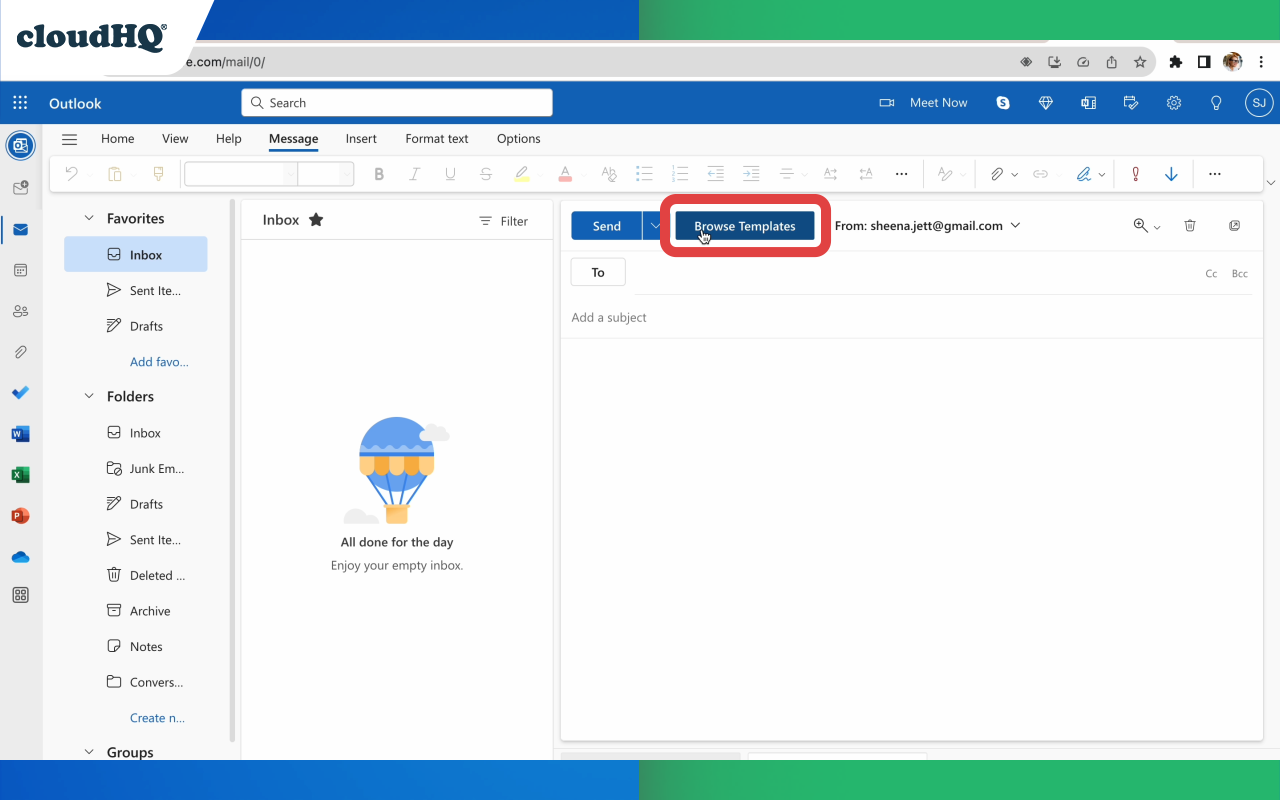This screenshot has width=1280, height=800.
Task: Toggle bold formatting
Action: coord(379,173)
